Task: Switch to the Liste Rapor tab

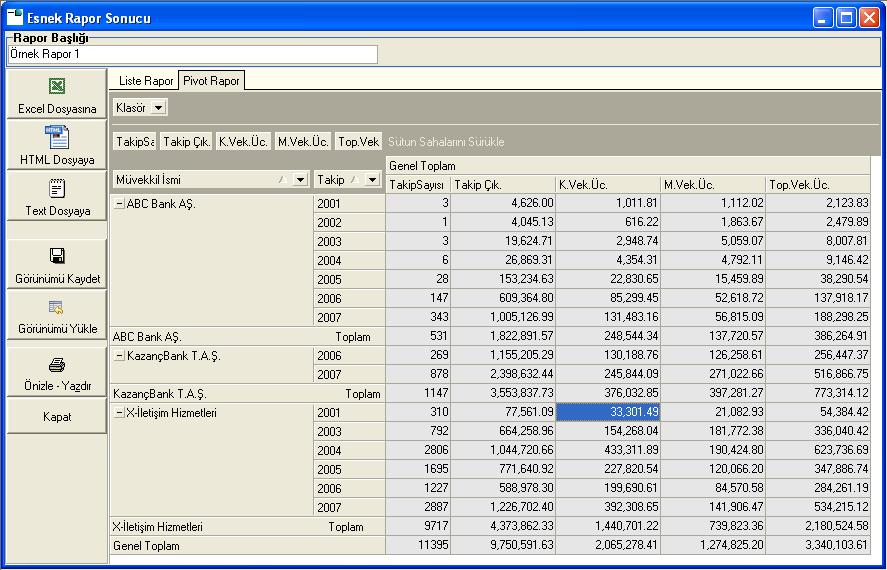Action: (145, 81)
